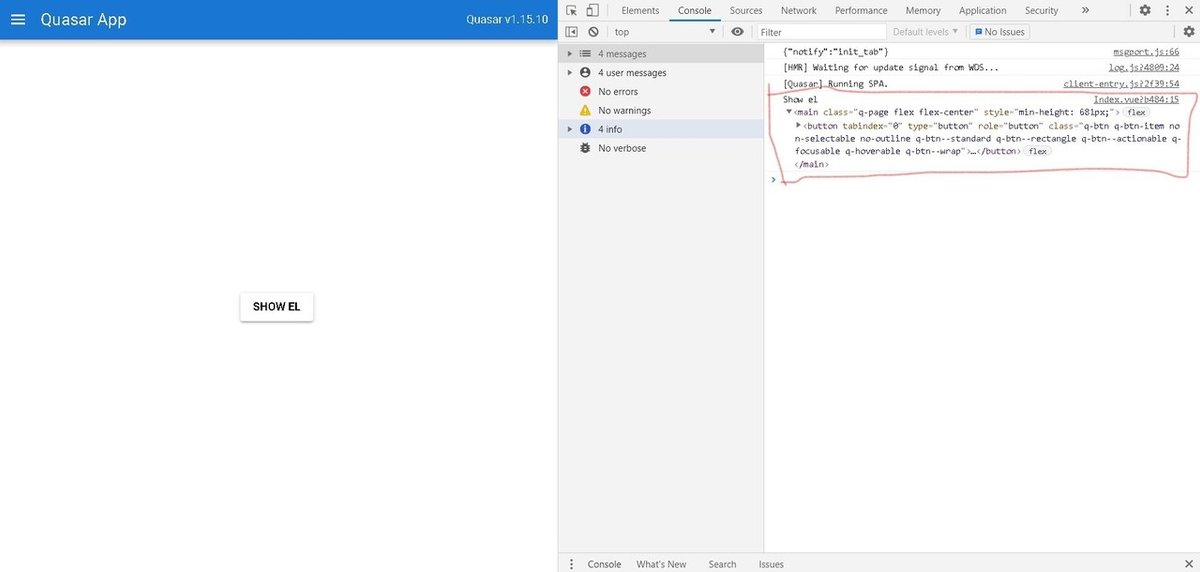Toggle the console sidebar icon
Screen dimensions: 1200x572
571,32
